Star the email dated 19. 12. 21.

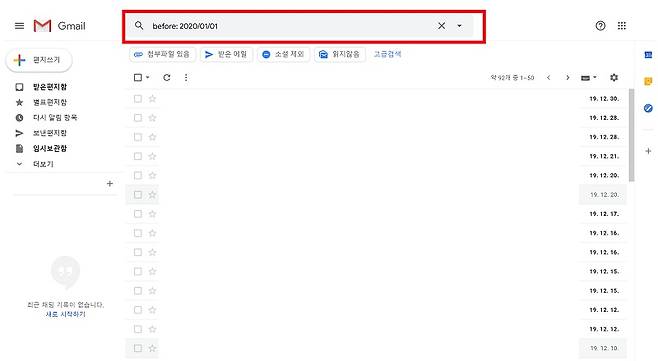point(152,156)
